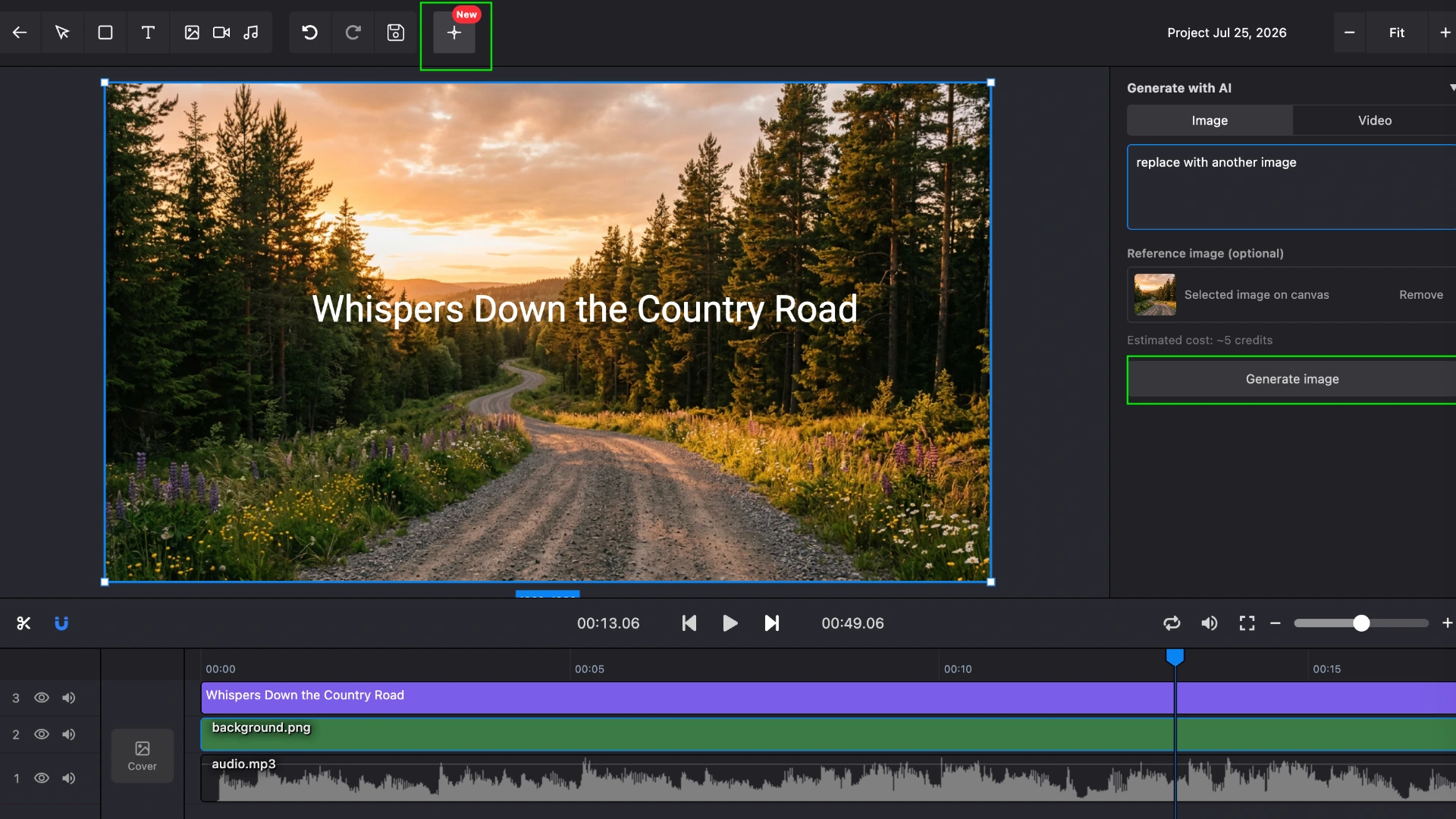Add a video with the camera icon
Screen dimensions: 1456x819
click(221, 33)
